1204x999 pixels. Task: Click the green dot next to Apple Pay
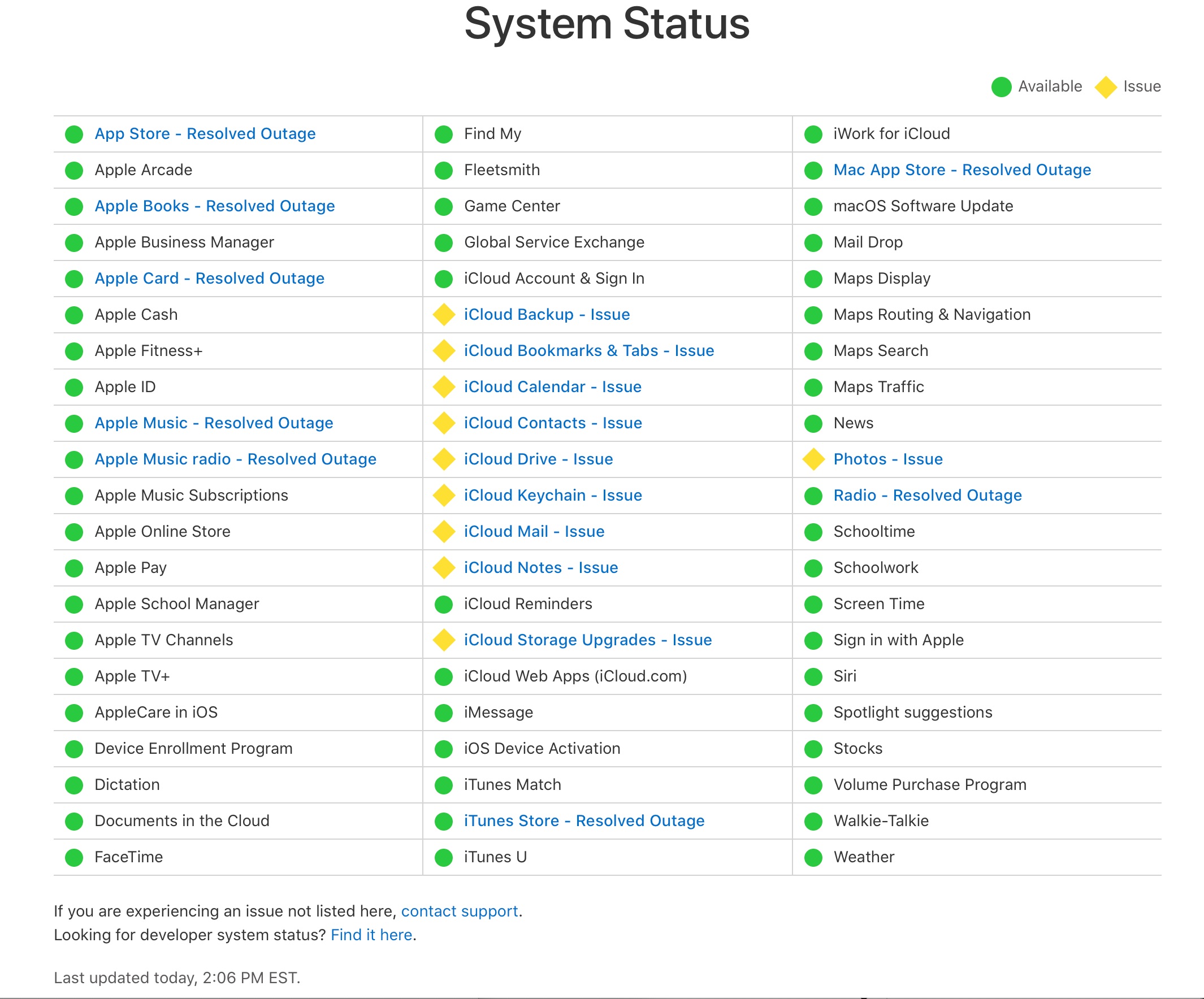pos(74,568)
